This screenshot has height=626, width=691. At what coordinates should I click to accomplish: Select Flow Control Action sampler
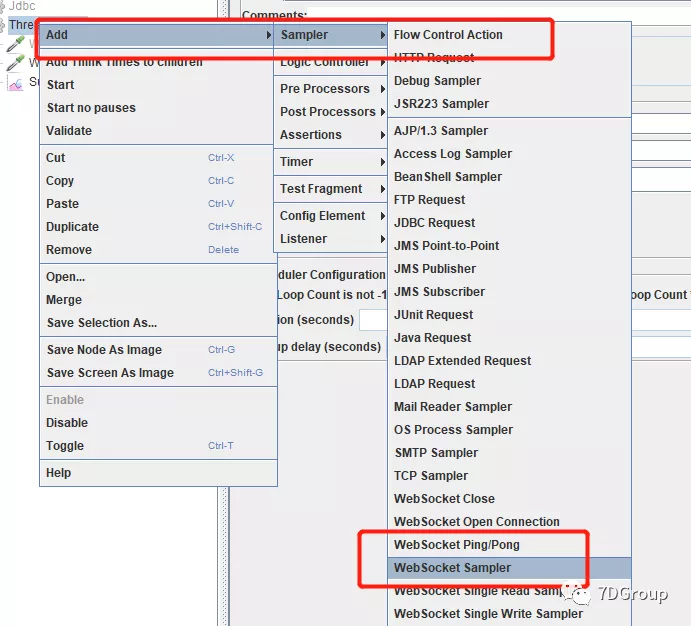448,35
